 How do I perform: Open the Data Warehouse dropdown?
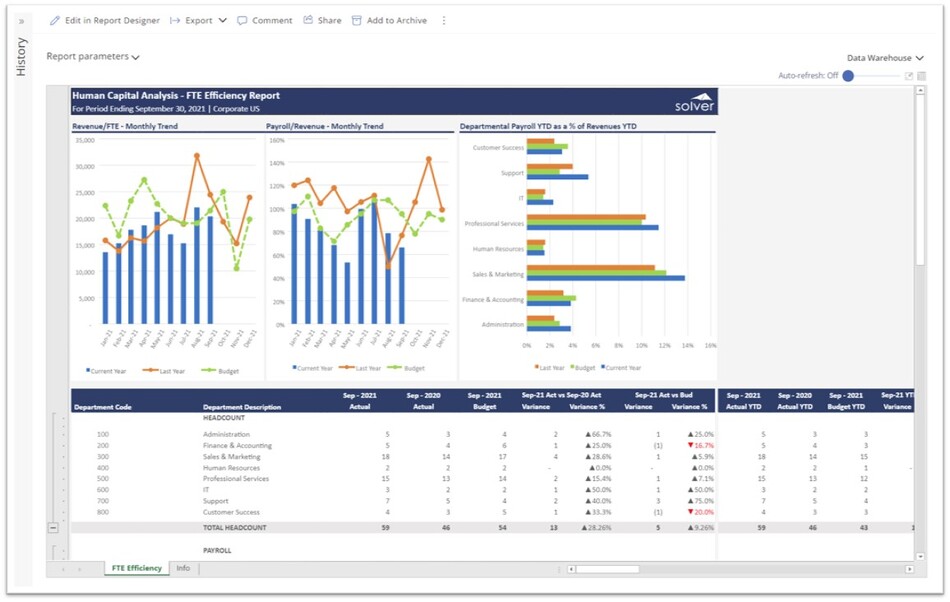click(884, 58)
